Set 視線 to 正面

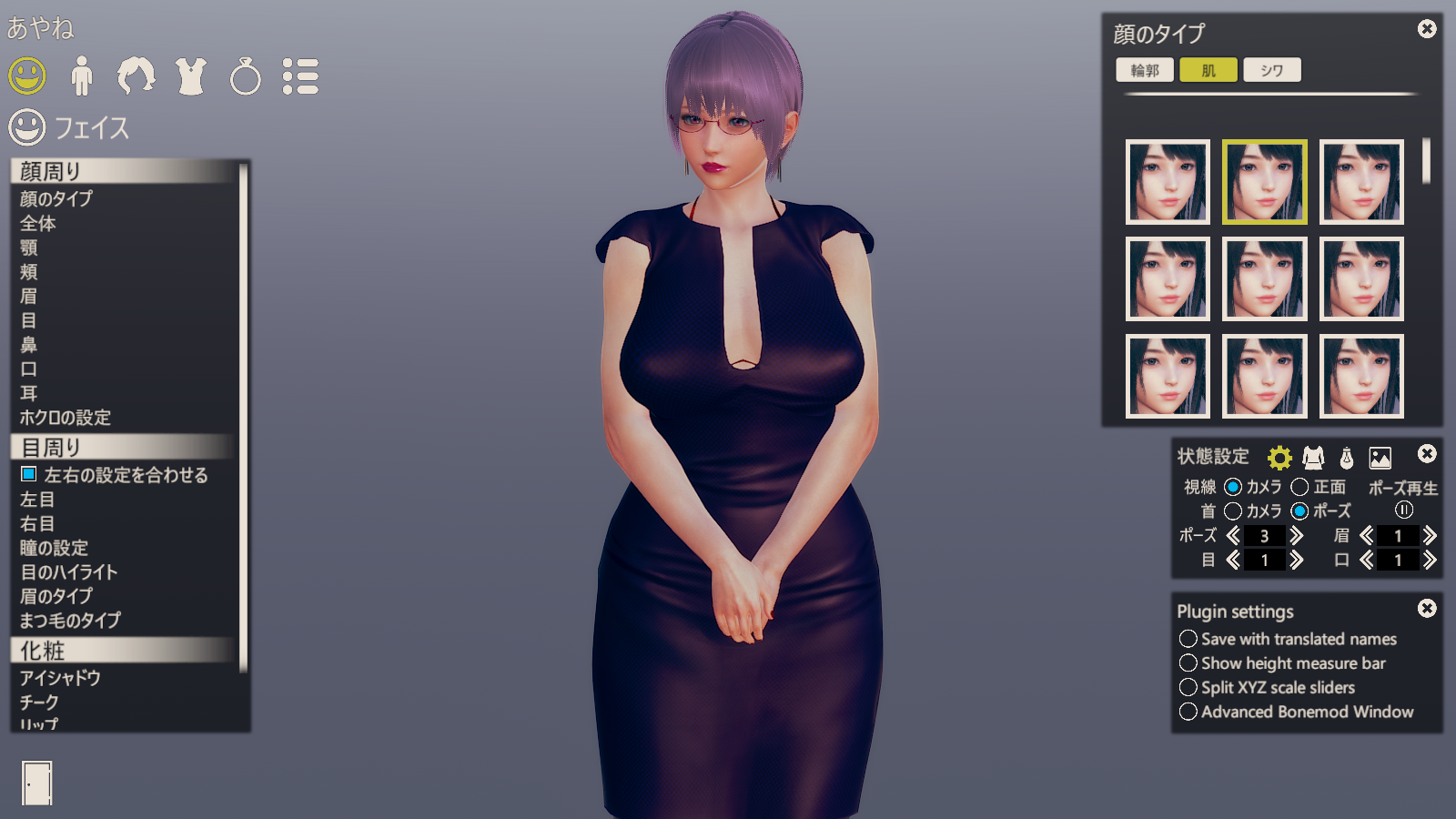[x=1299, y=487]
